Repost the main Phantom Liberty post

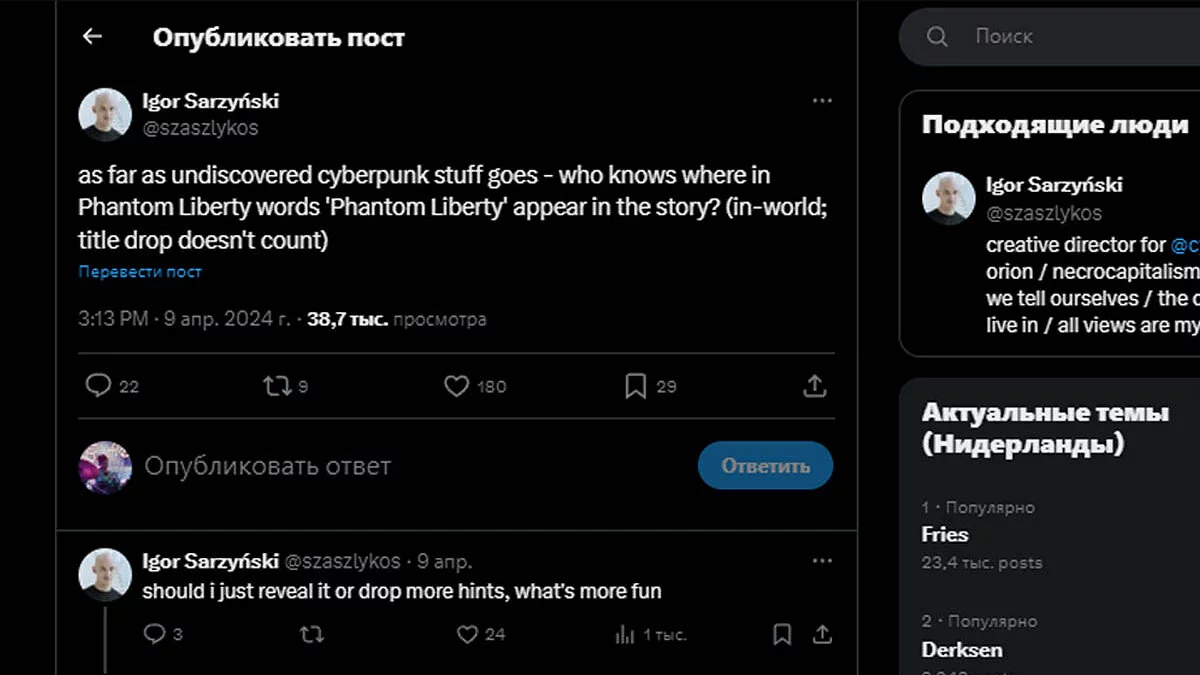[275, 386]
